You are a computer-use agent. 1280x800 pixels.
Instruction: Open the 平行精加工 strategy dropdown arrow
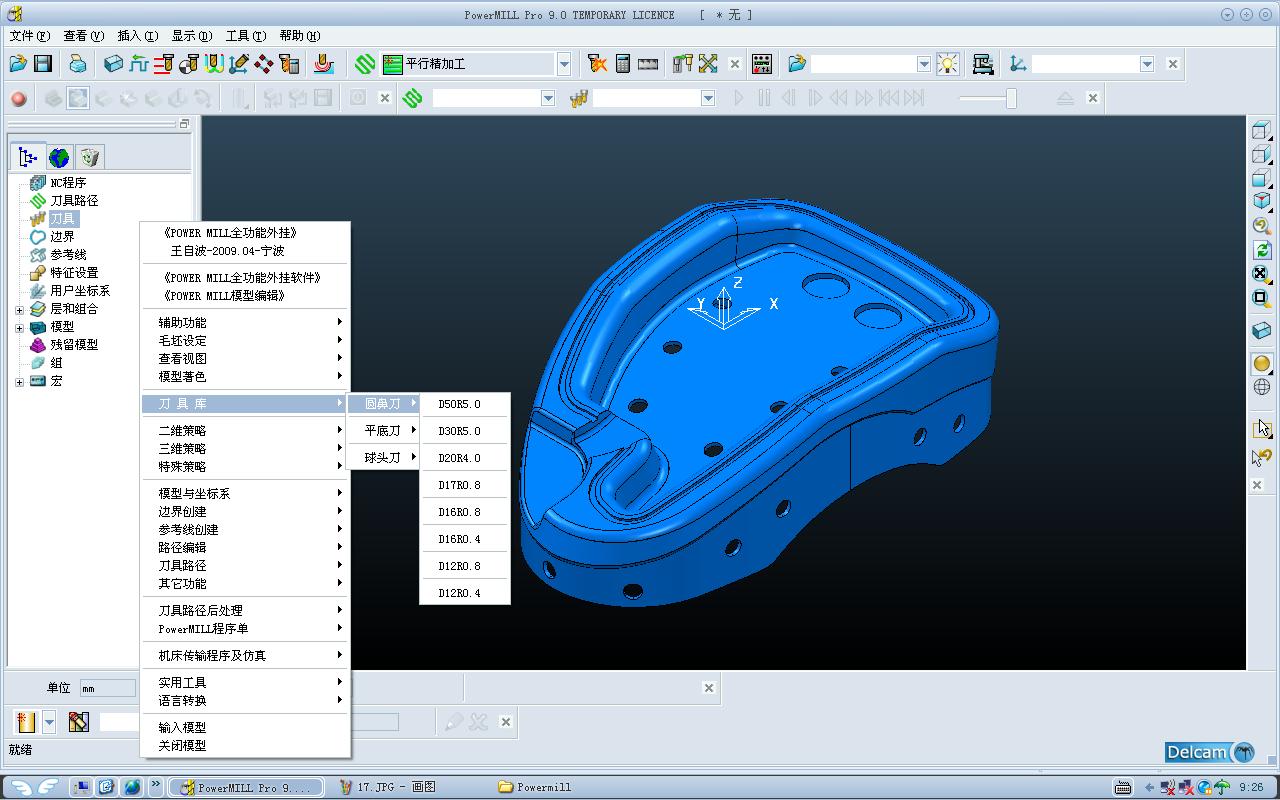(564, 64)
